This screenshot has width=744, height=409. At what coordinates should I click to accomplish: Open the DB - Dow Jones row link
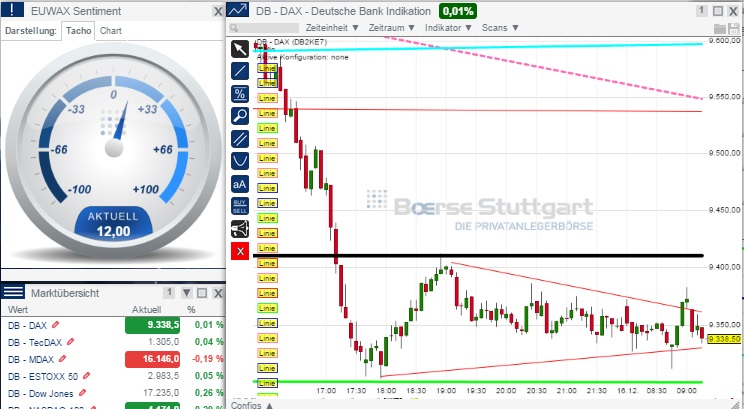click(41, 393)
